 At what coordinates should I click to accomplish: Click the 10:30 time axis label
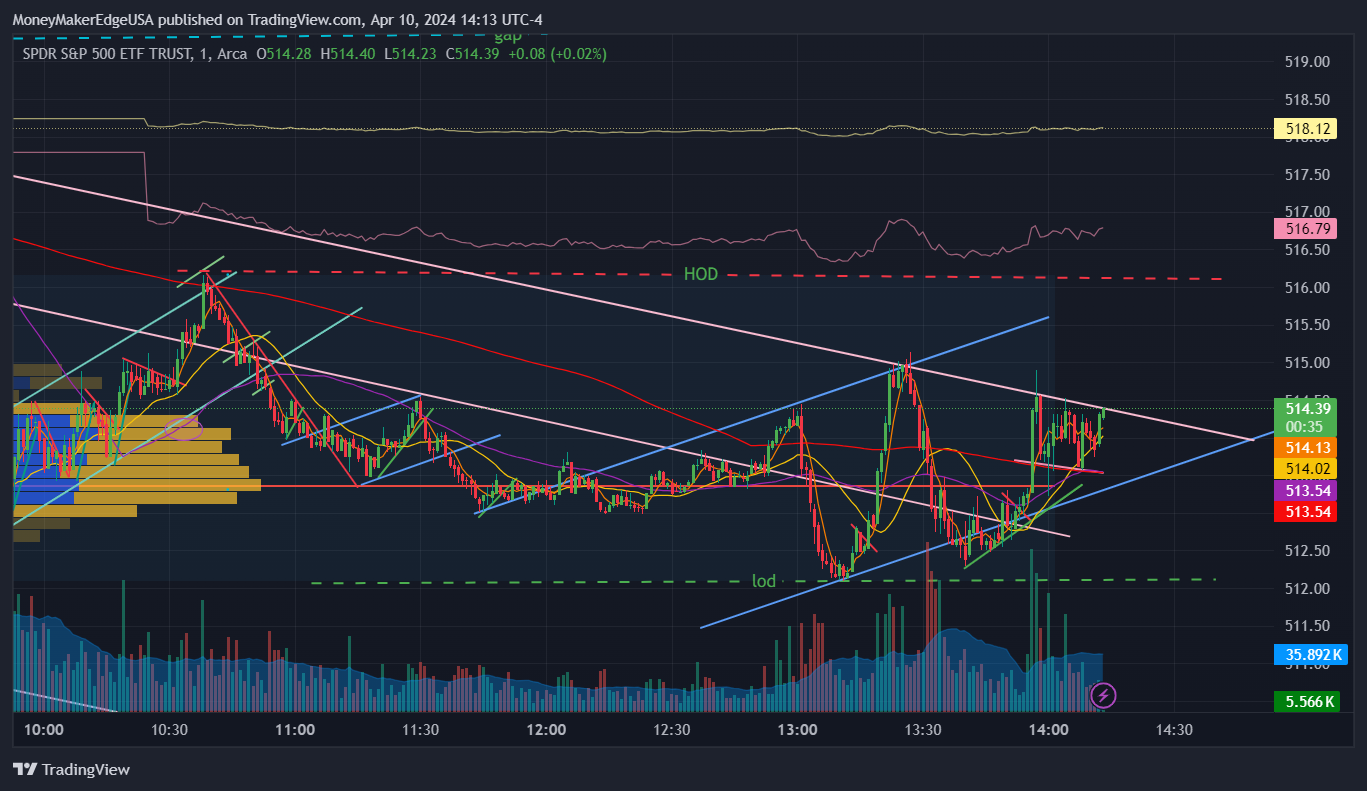170,730
